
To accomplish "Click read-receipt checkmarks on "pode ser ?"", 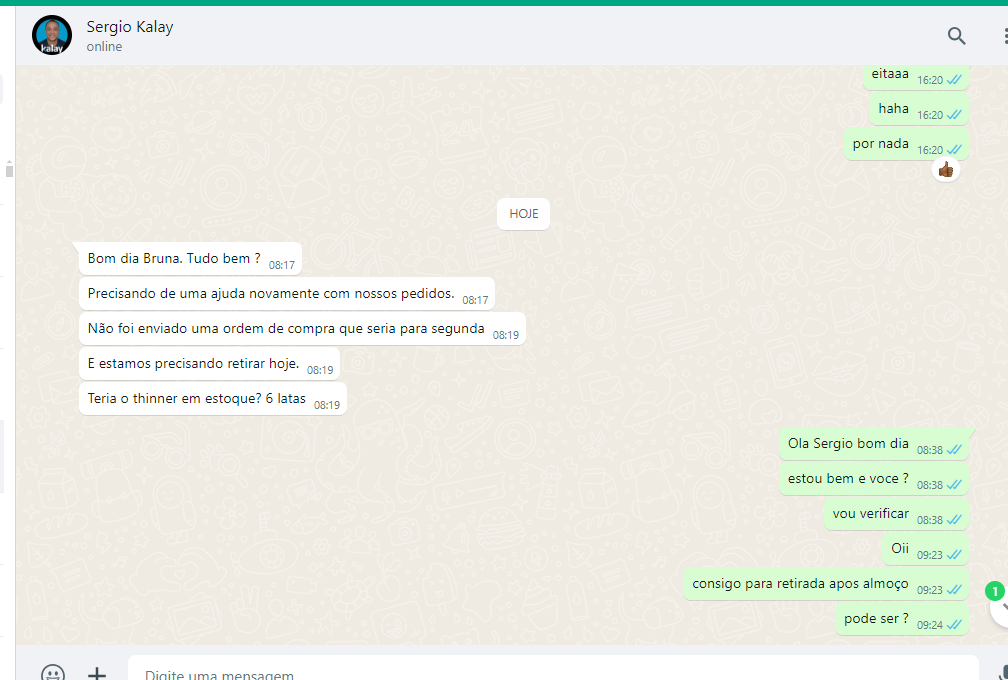I will [x=954, y=625].
